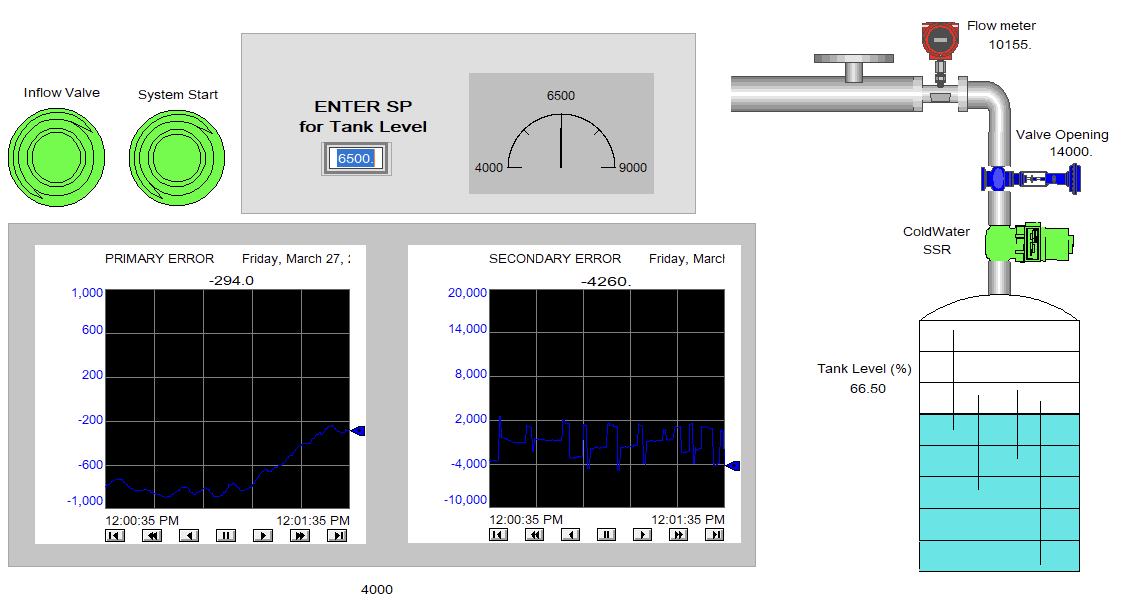Pause the Secondary Error trend
The height and width of the screenshot is (600, 1127).
click(607, 535)
